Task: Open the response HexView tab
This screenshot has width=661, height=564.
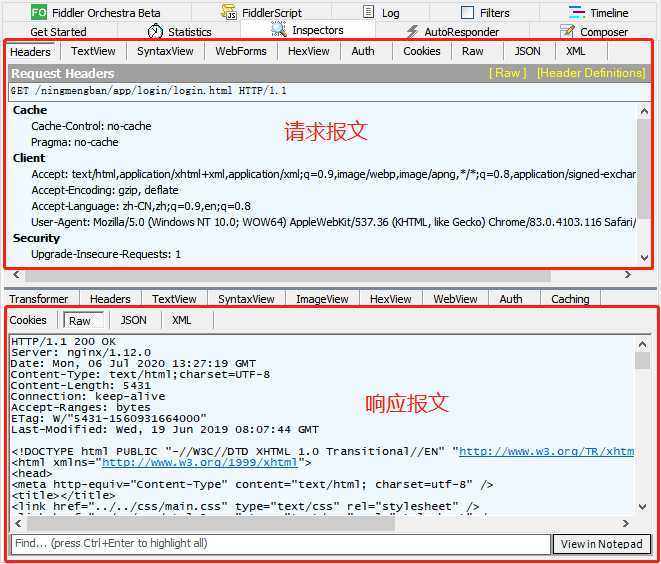Action: (x=390, y=299)
